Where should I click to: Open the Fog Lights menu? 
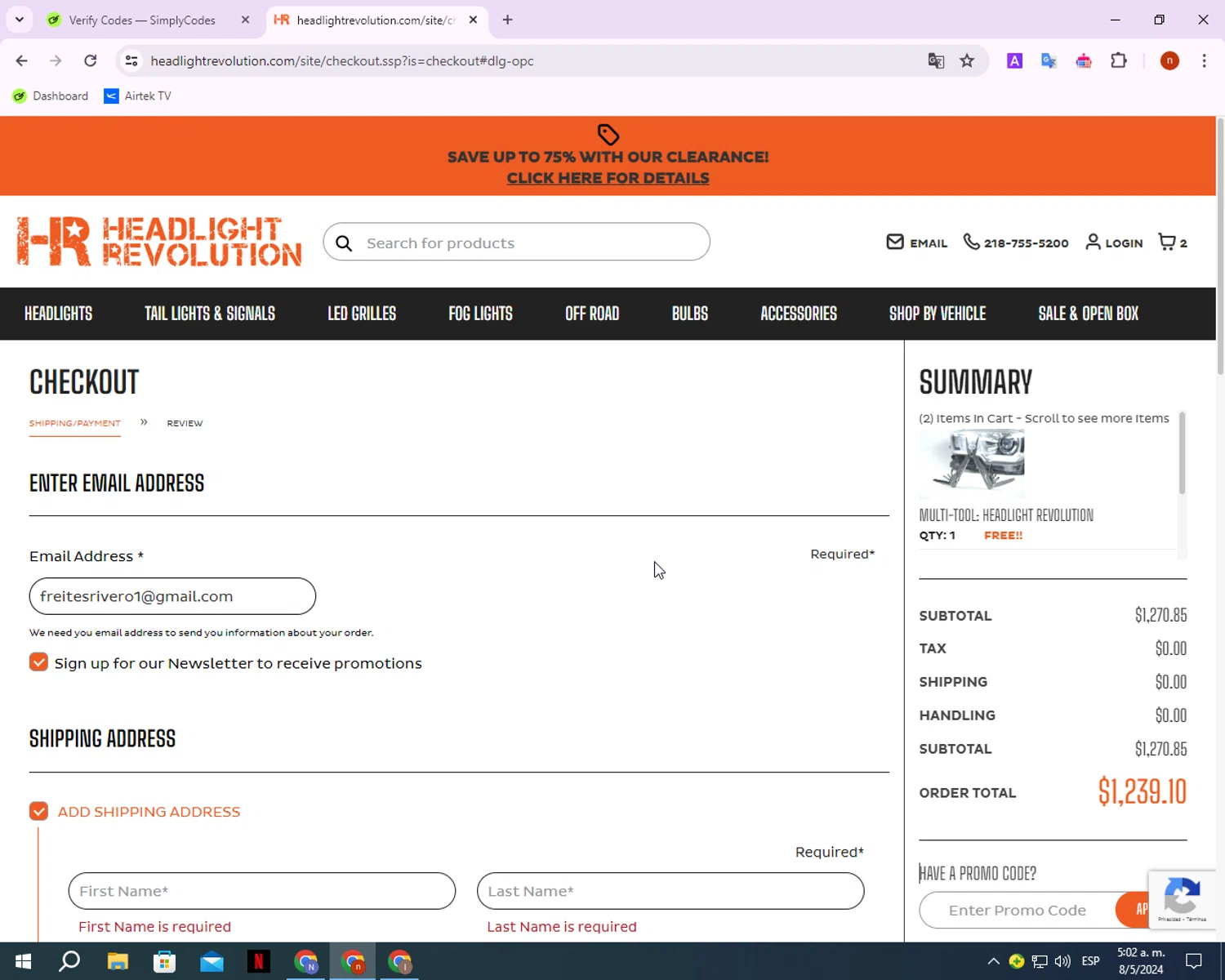tap(481, 314)
